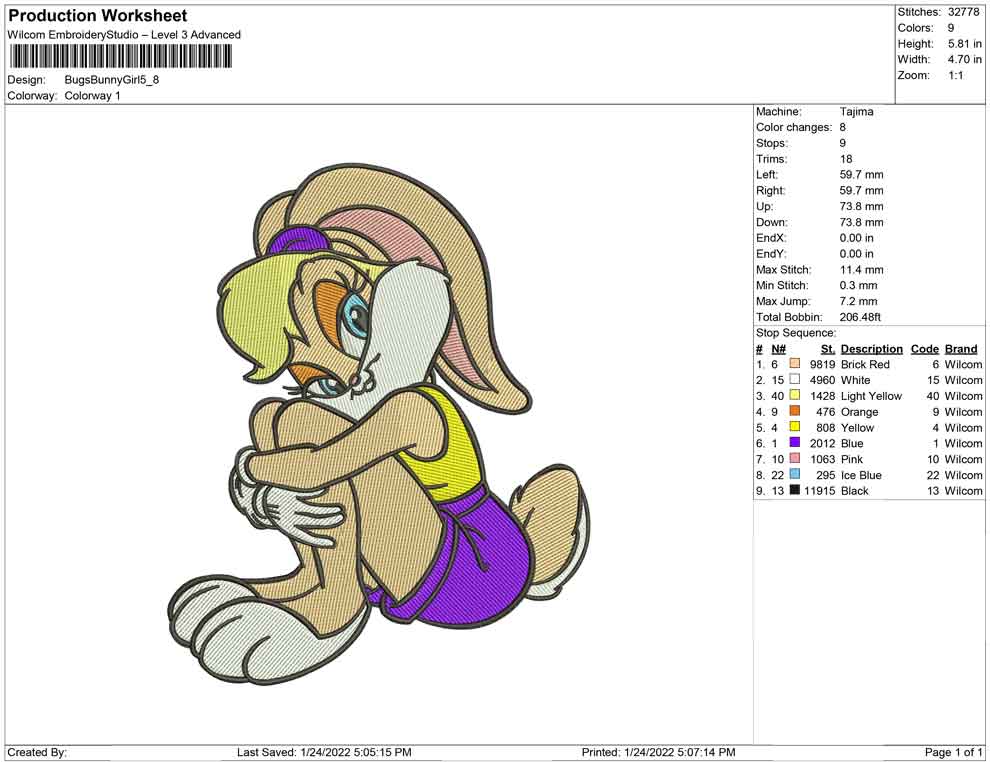Click the Ice Blue color swatch
This screenshot has width=990, height=762.
click(x=795, y=474)
